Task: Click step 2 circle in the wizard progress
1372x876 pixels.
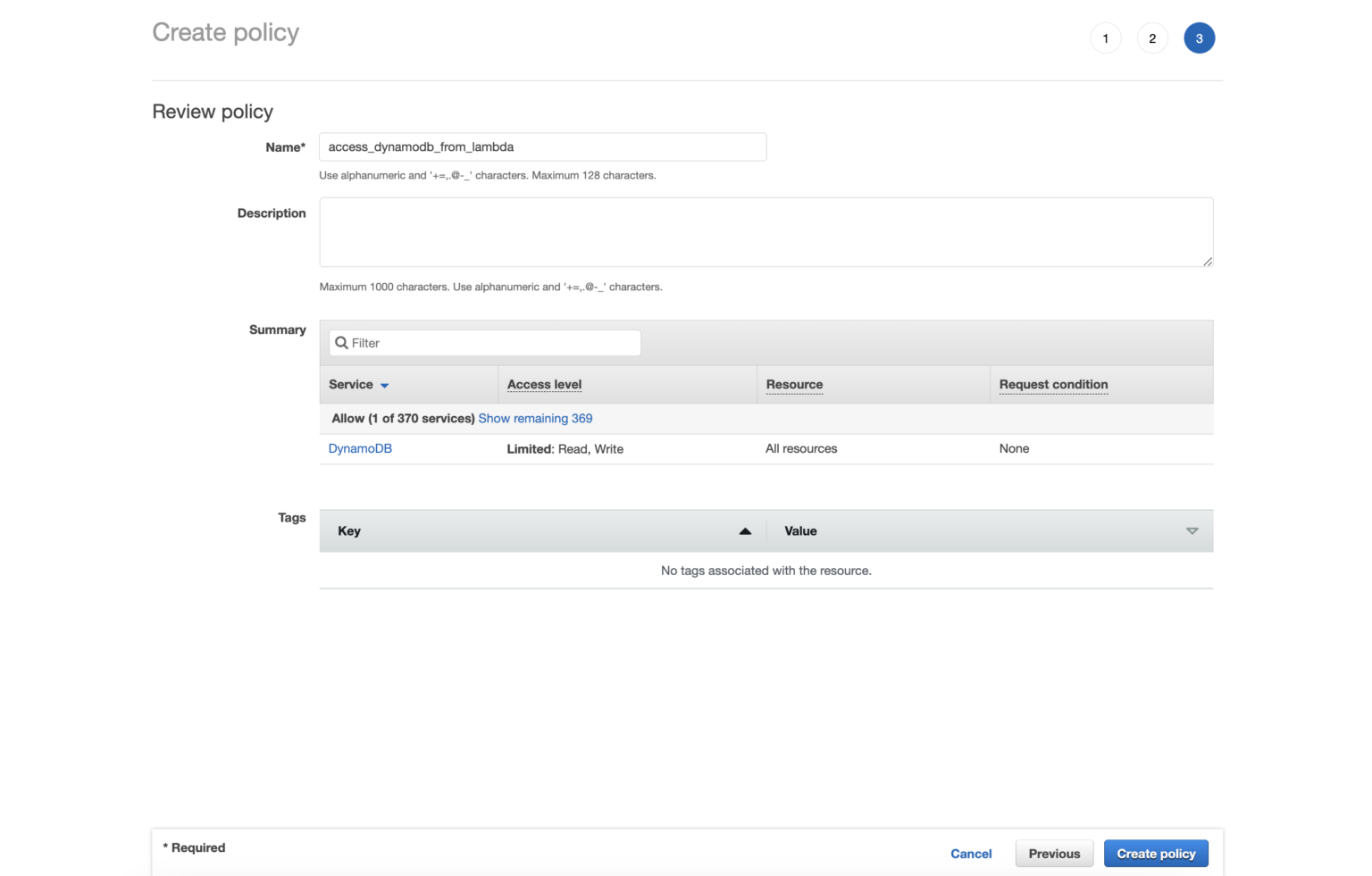Action: [1152, 38]
